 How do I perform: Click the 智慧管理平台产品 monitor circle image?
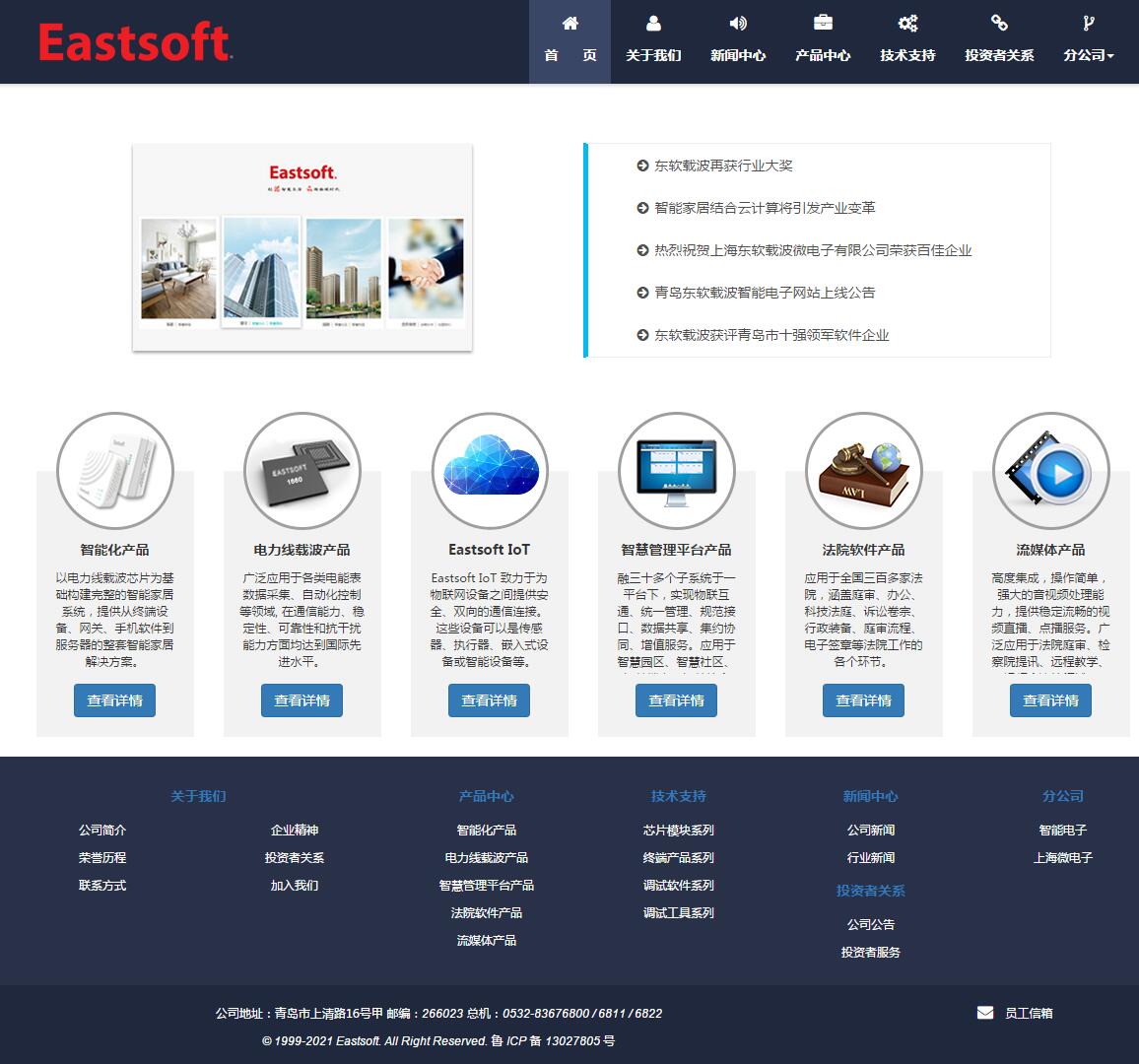click(676, 471)
